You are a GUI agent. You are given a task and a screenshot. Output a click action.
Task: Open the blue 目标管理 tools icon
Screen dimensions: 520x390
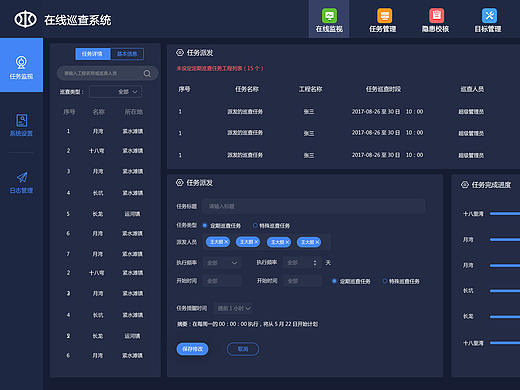[x=489, y=15]
